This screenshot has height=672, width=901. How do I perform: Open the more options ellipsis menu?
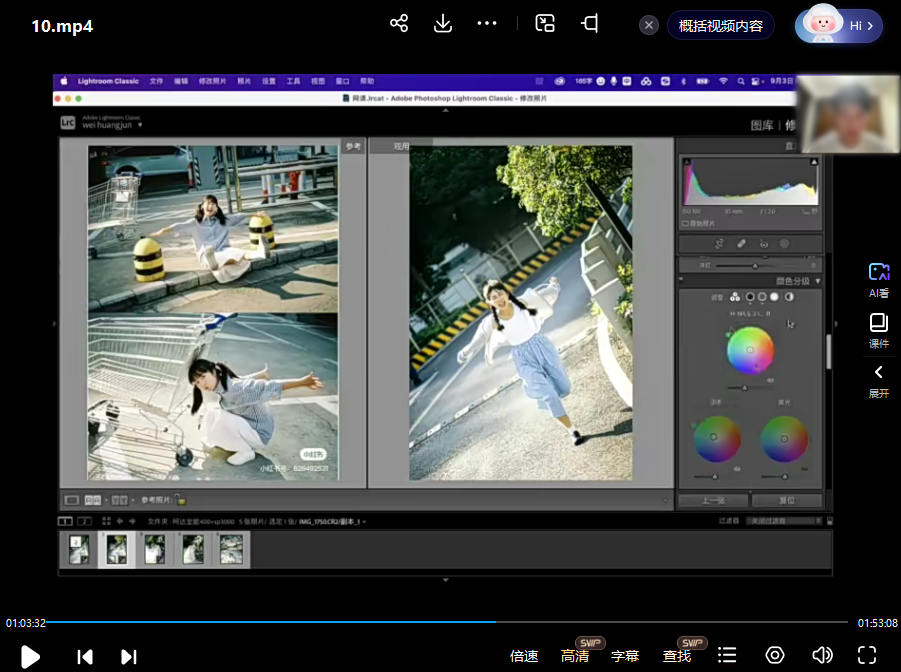487,24
